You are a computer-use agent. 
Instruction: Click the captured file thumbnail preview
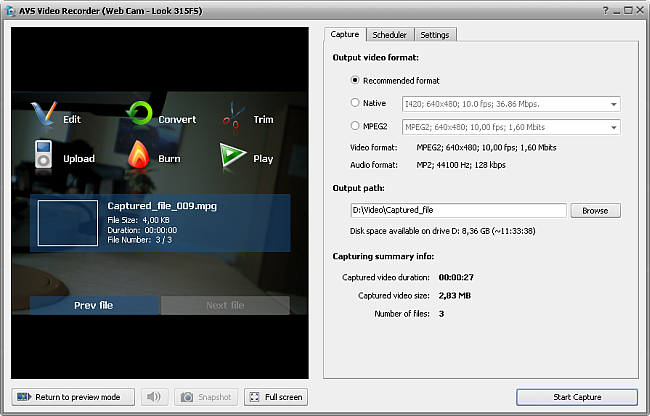pos(68,223)
